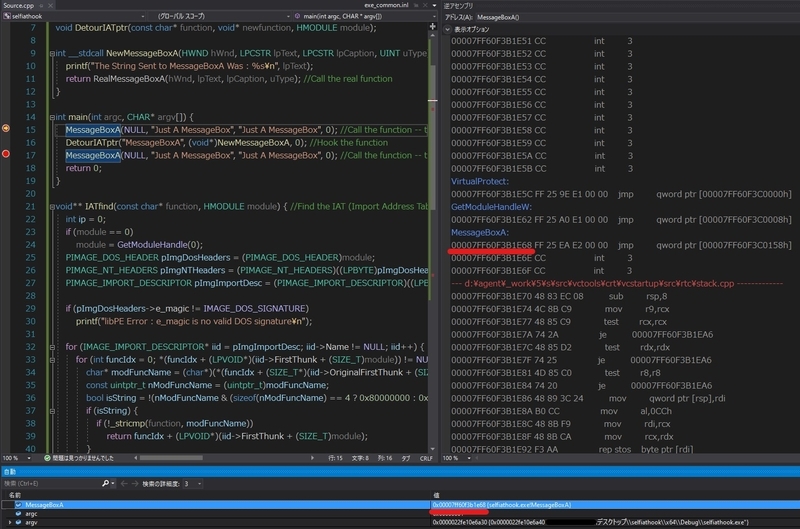Click the CRLF line ending indicator
This screenshot has height=529, width=800.
coord(426,458)
